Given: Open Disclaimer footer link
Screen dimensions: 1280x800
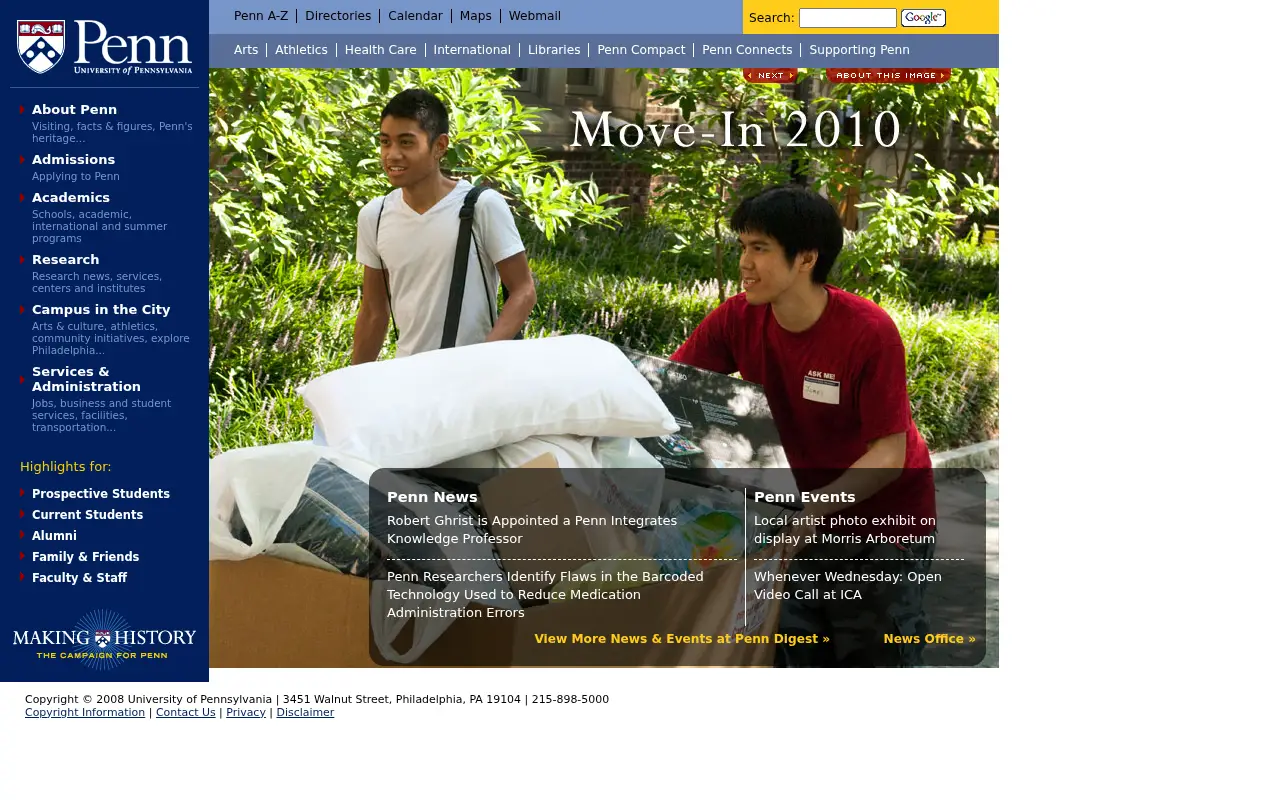Looking at the screenshot, I should coord(305,713).
